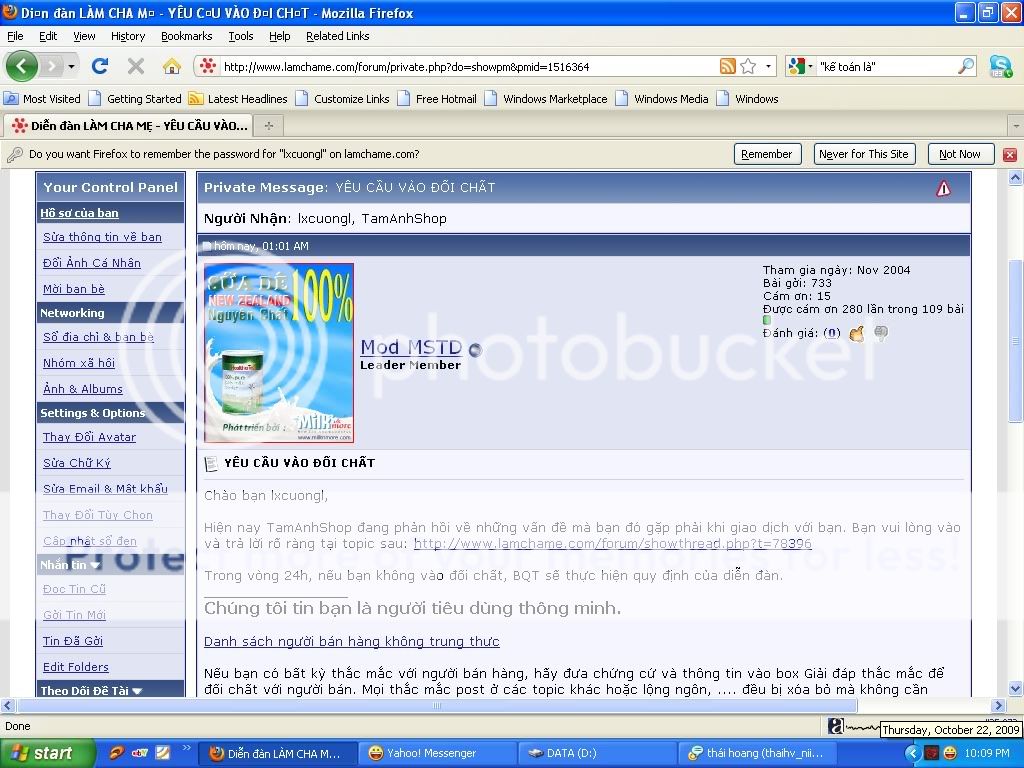Bookmark this page with the star icon
Screen dimensions: 1024x768
[748, 66]
